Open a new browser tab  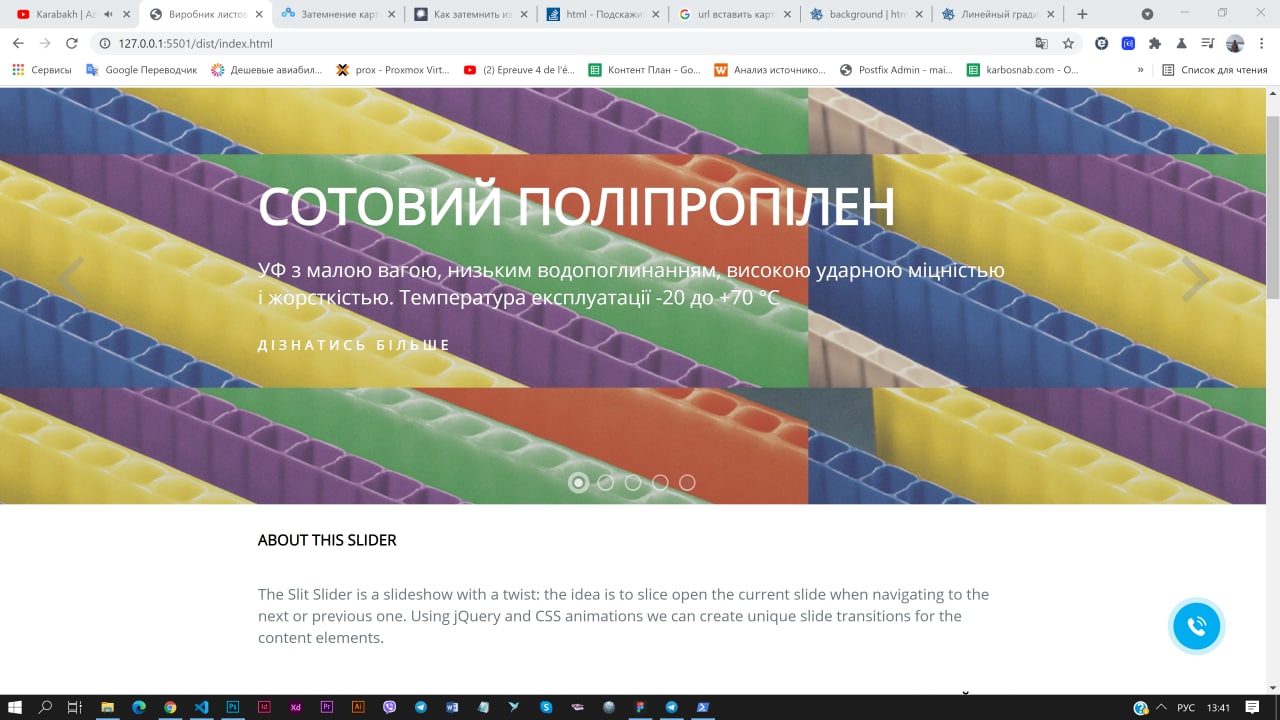(1082, 14)
